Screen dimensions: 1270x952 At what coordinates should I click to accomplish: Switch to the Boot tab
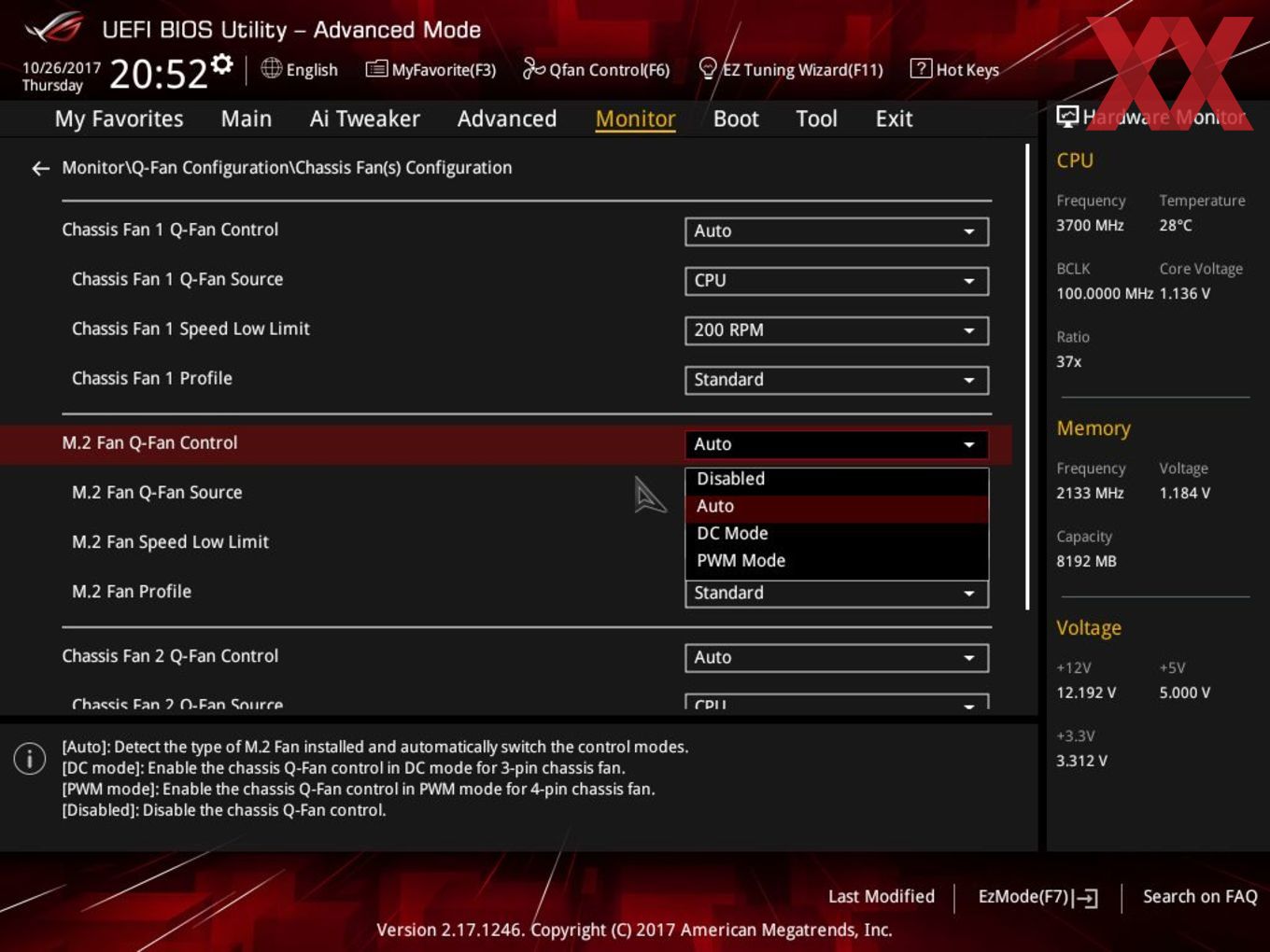point(736,119)
